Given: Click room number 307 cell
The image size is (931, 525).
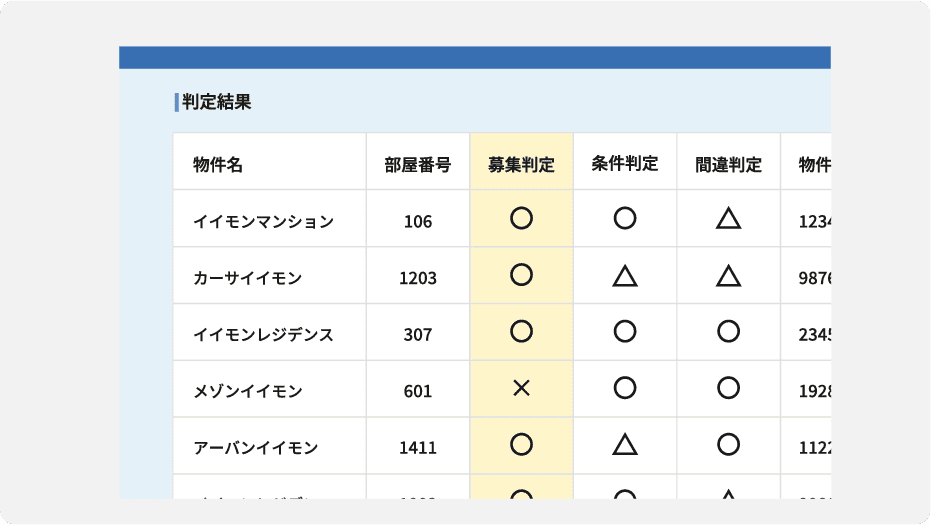Looking at the screenshot, I should [417, 335].
